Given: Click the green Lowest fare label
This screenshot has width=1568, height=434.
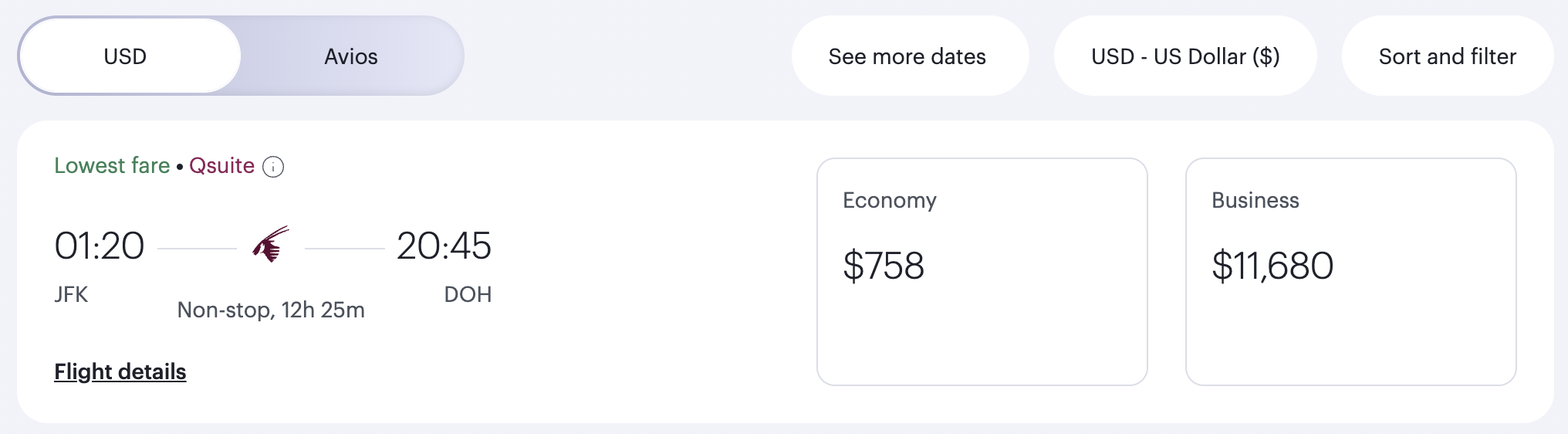Looking at the screenshot, I should [x=112, y=166].
